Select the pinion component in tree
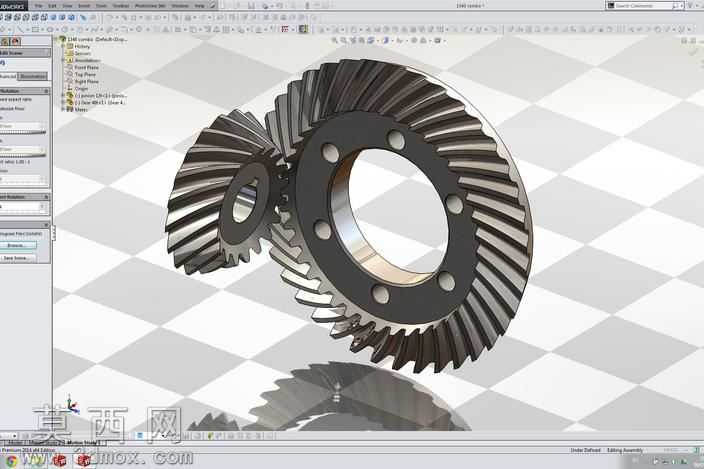The height and width of the screenshot is (469, 704). click(101, 96)
